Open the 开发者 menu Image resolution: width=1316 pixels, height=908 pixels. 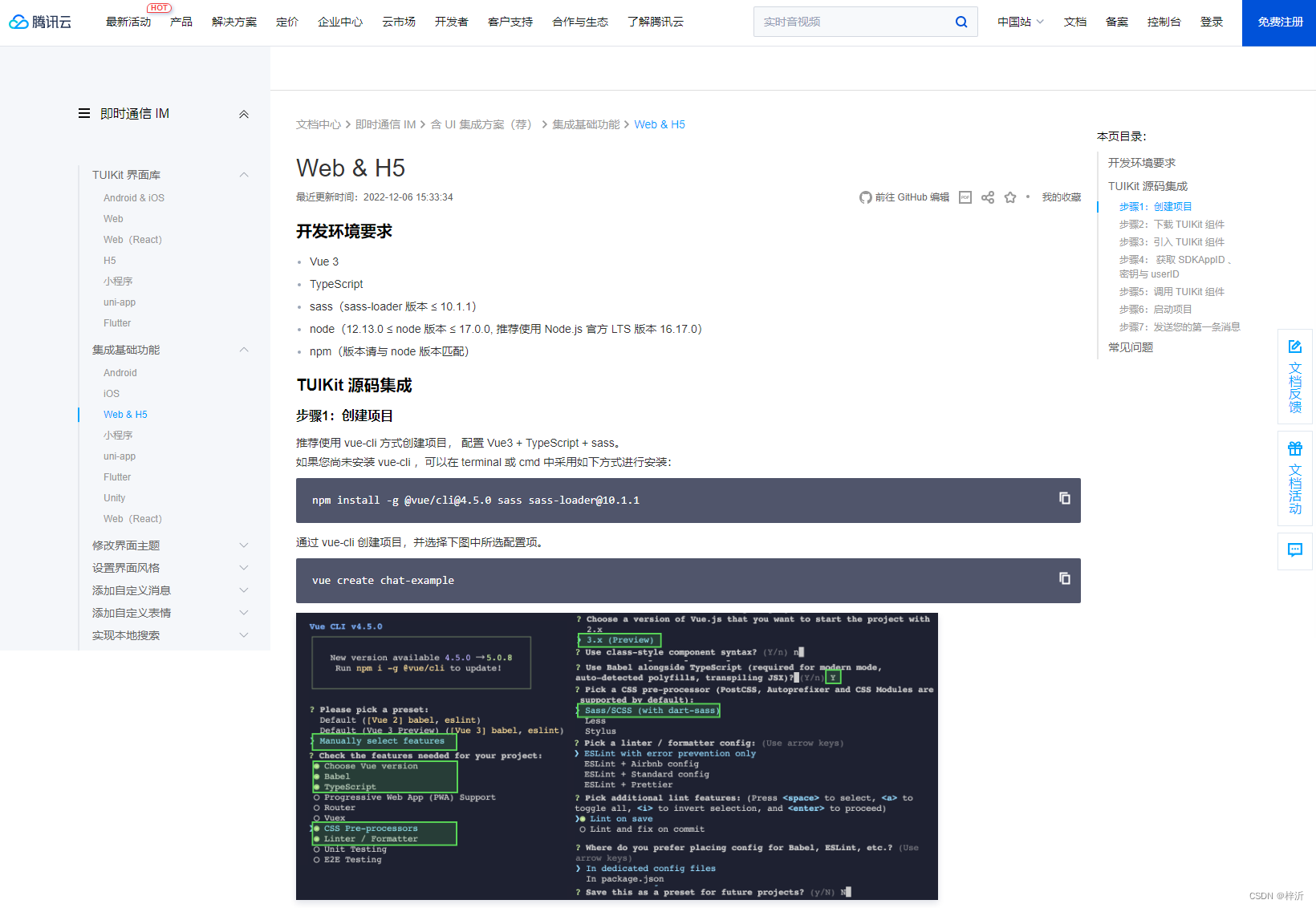452,22
